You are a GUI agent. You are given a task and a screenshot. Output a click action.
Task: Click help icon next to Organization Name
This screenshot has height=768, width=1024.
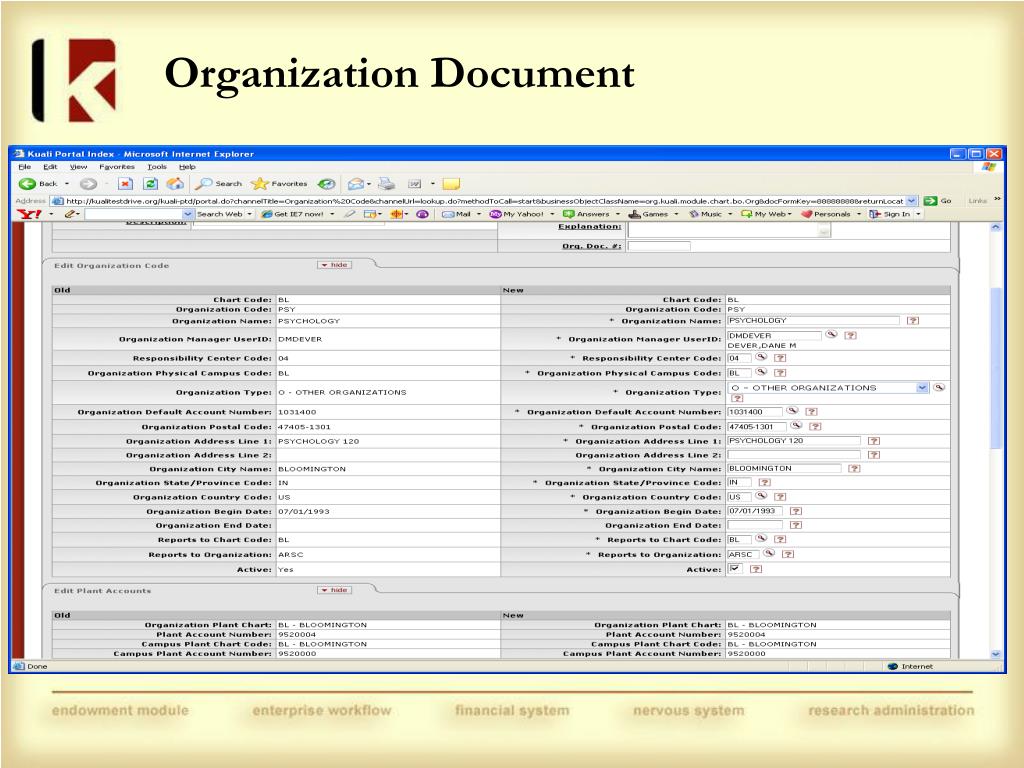(x=913, y=321)
